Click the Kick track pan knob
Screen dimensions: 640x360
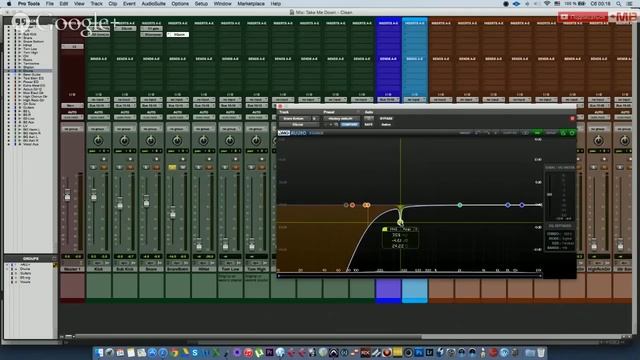pyautogui.click(x=98, y=141)
